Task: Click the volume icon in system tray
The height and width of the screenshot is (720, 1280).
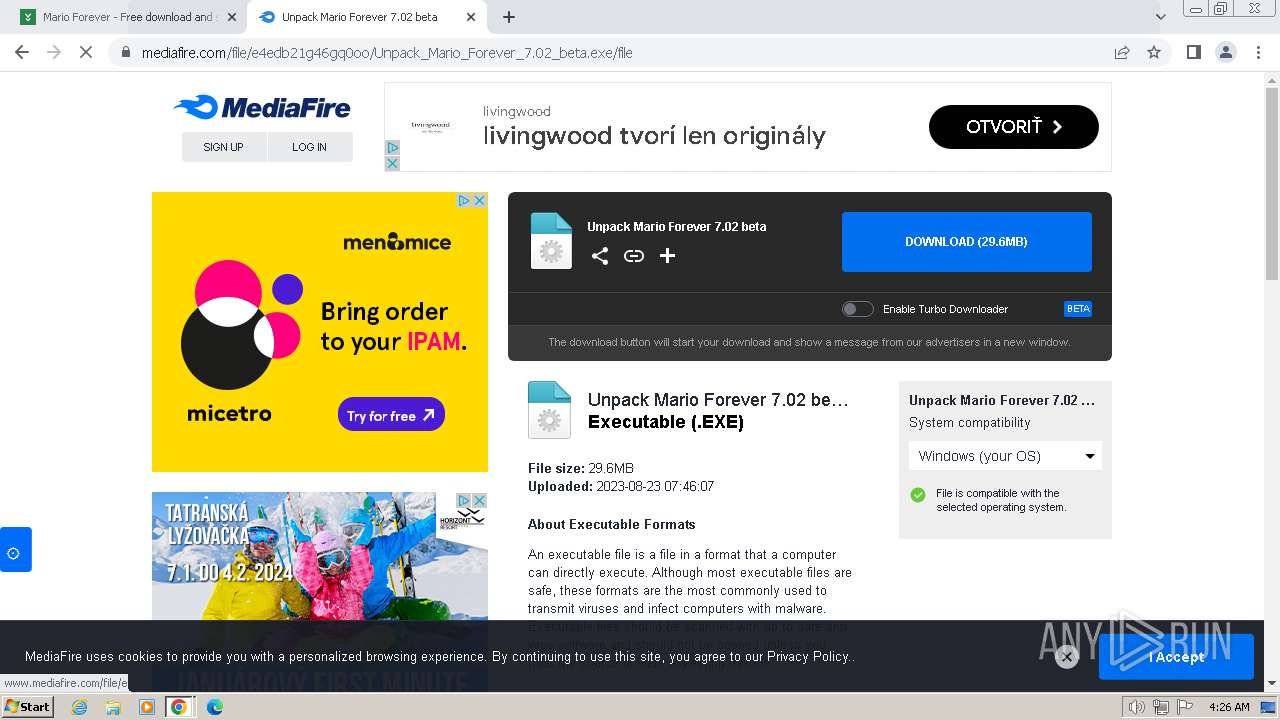Action: [1137, 707]
